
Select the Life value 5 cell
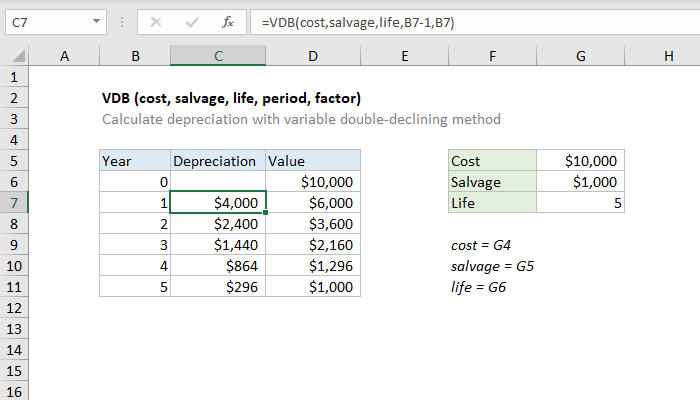click(580, 203)
